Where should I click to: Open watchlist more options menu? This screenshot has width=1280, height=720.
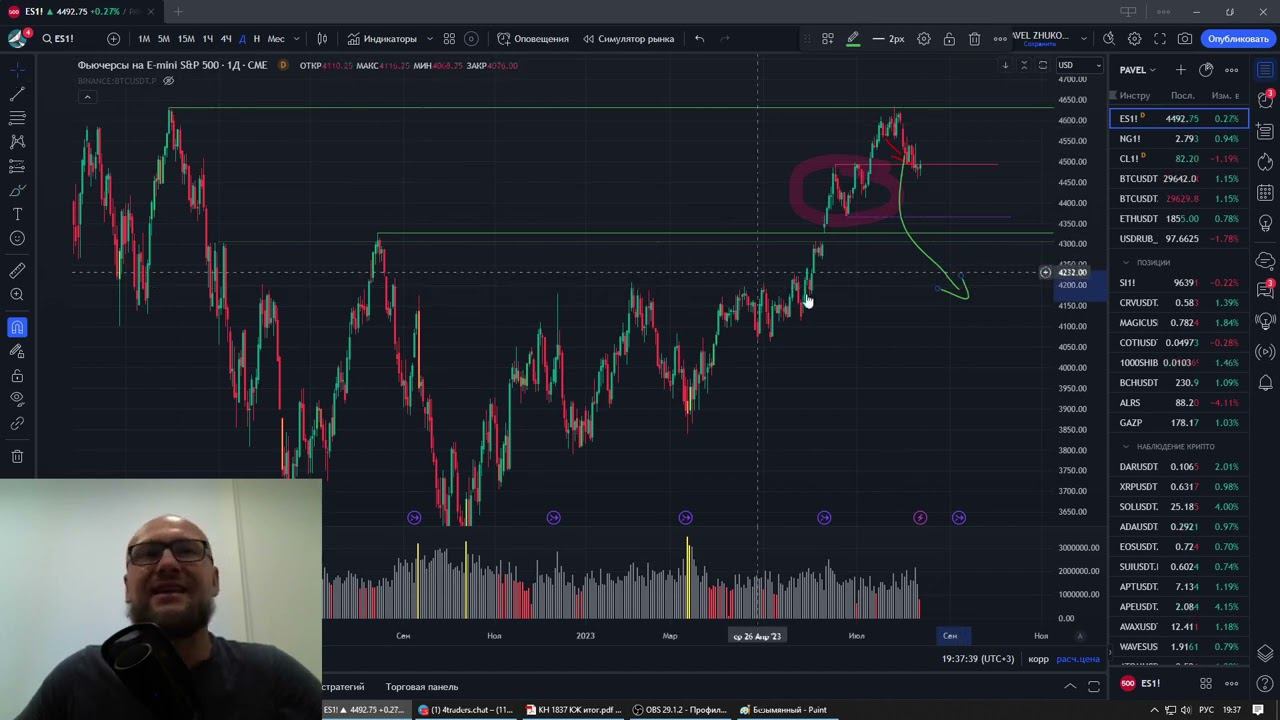coord(1231,70)
